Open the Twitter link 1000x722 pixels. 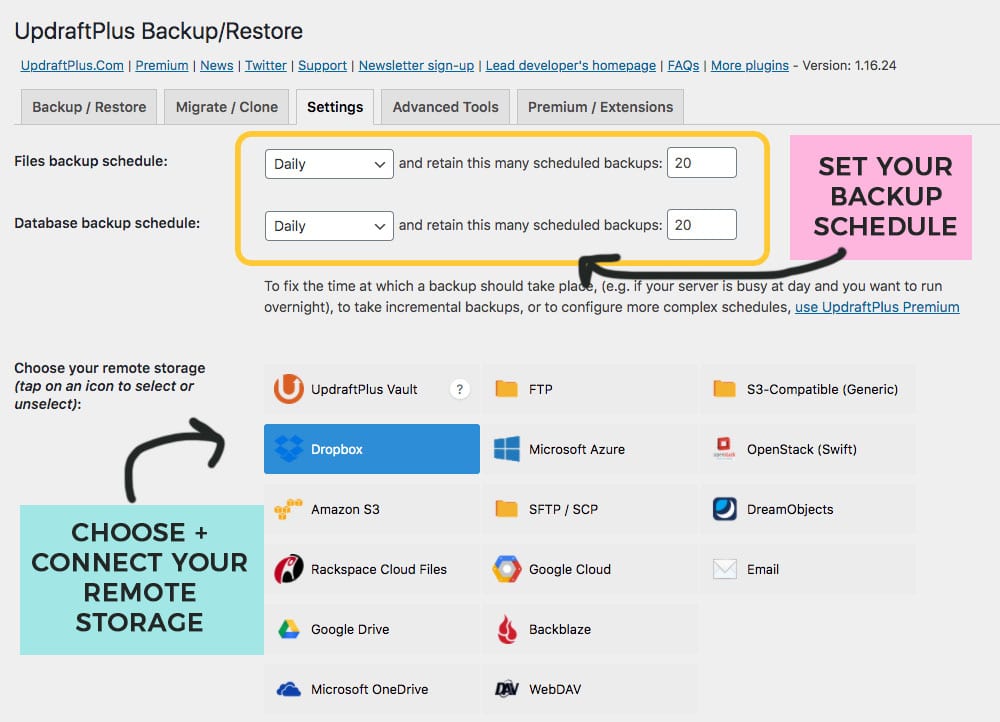(266, 66)
